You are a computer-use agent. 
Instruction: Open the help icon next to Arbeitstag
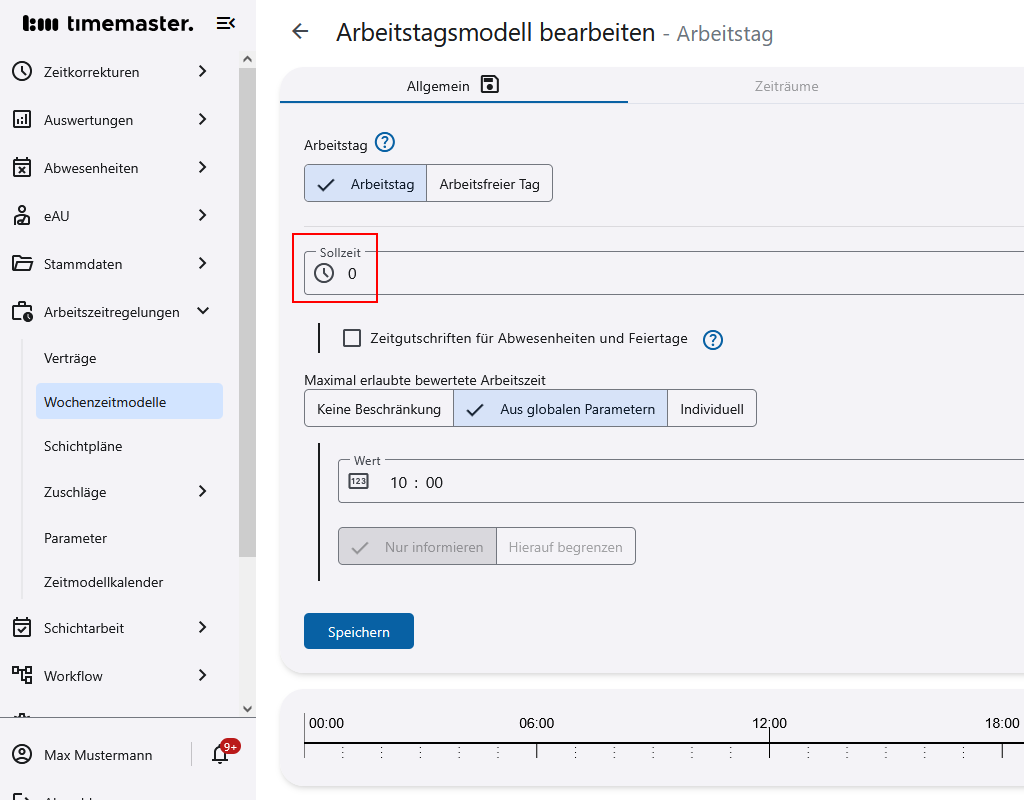pos(385,144)
